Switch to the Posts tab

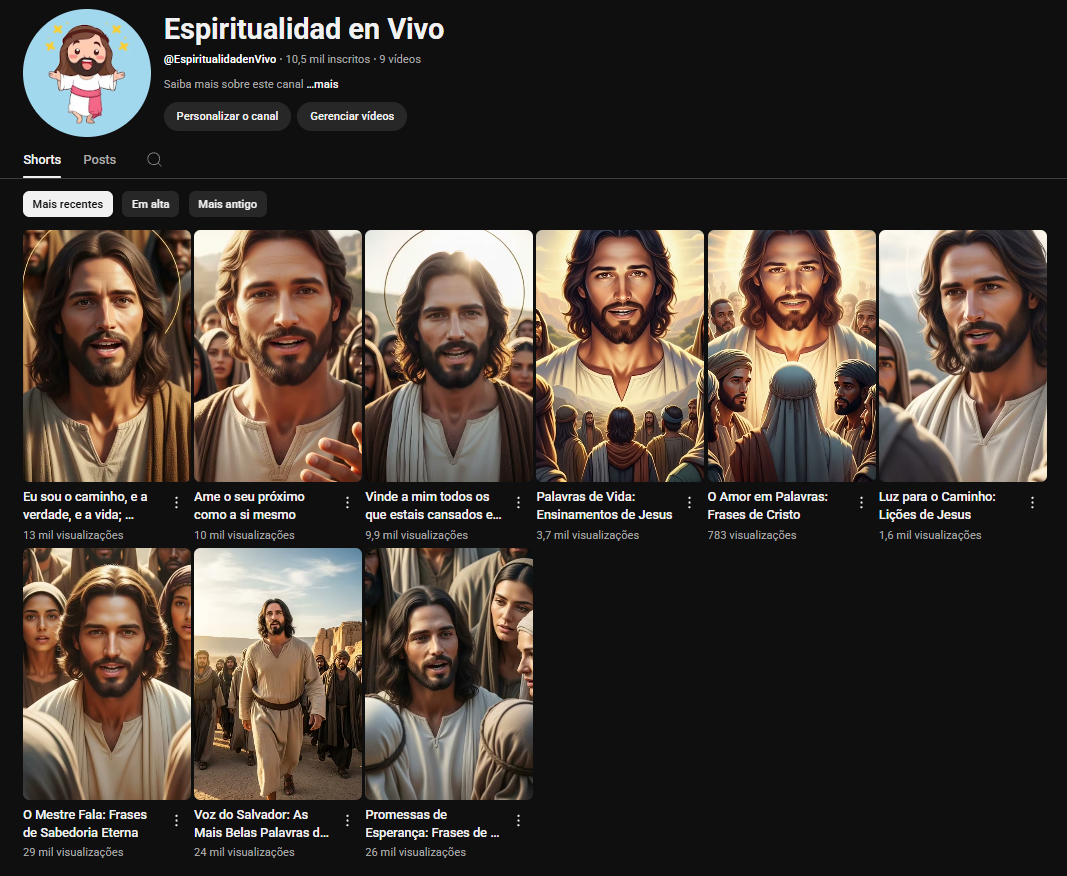click(x=99, y=159)
